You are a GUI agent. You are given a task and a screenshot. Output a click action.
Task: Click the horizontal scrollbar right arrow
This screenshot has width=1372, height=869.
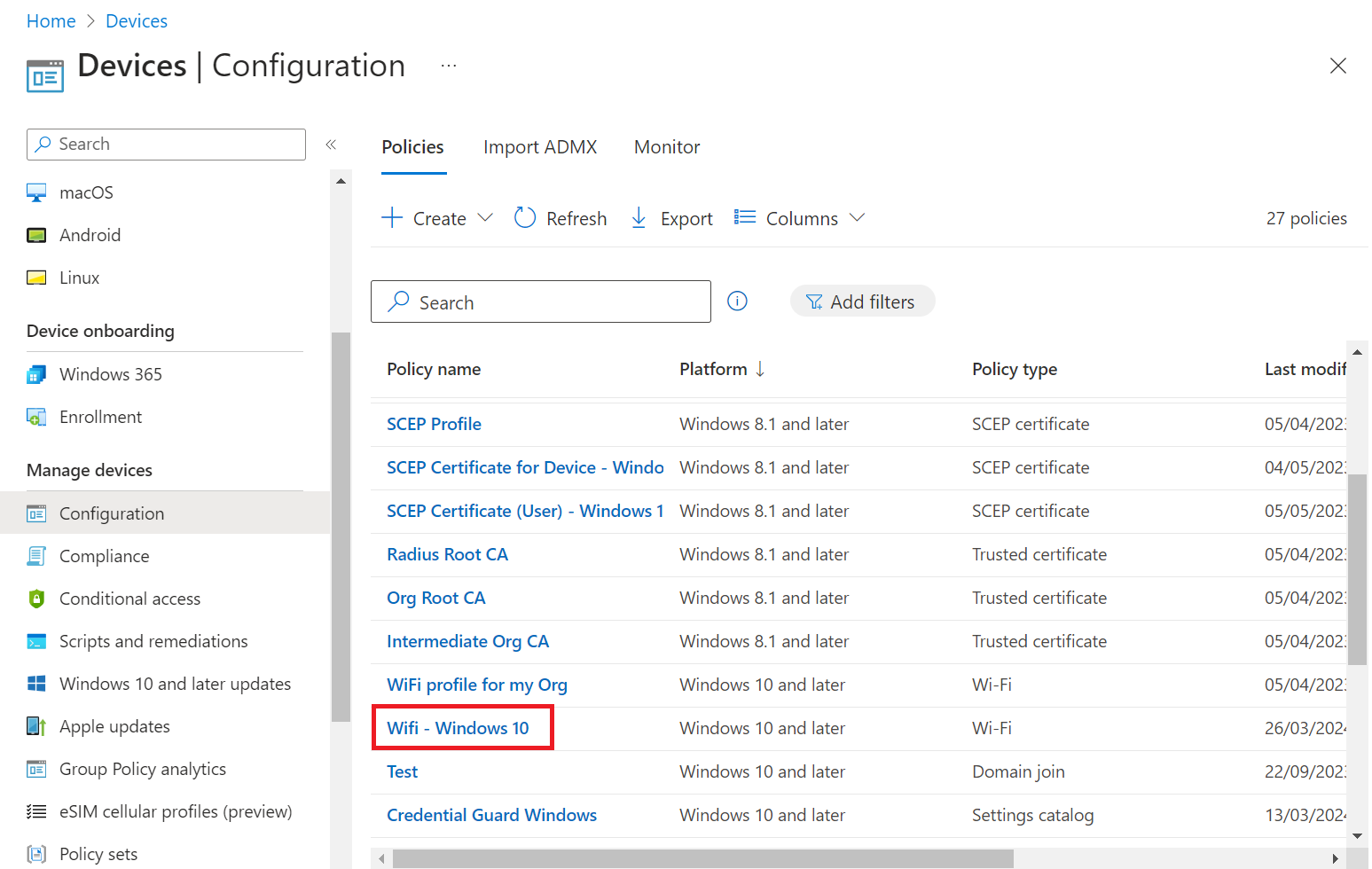pos(1336,858)
